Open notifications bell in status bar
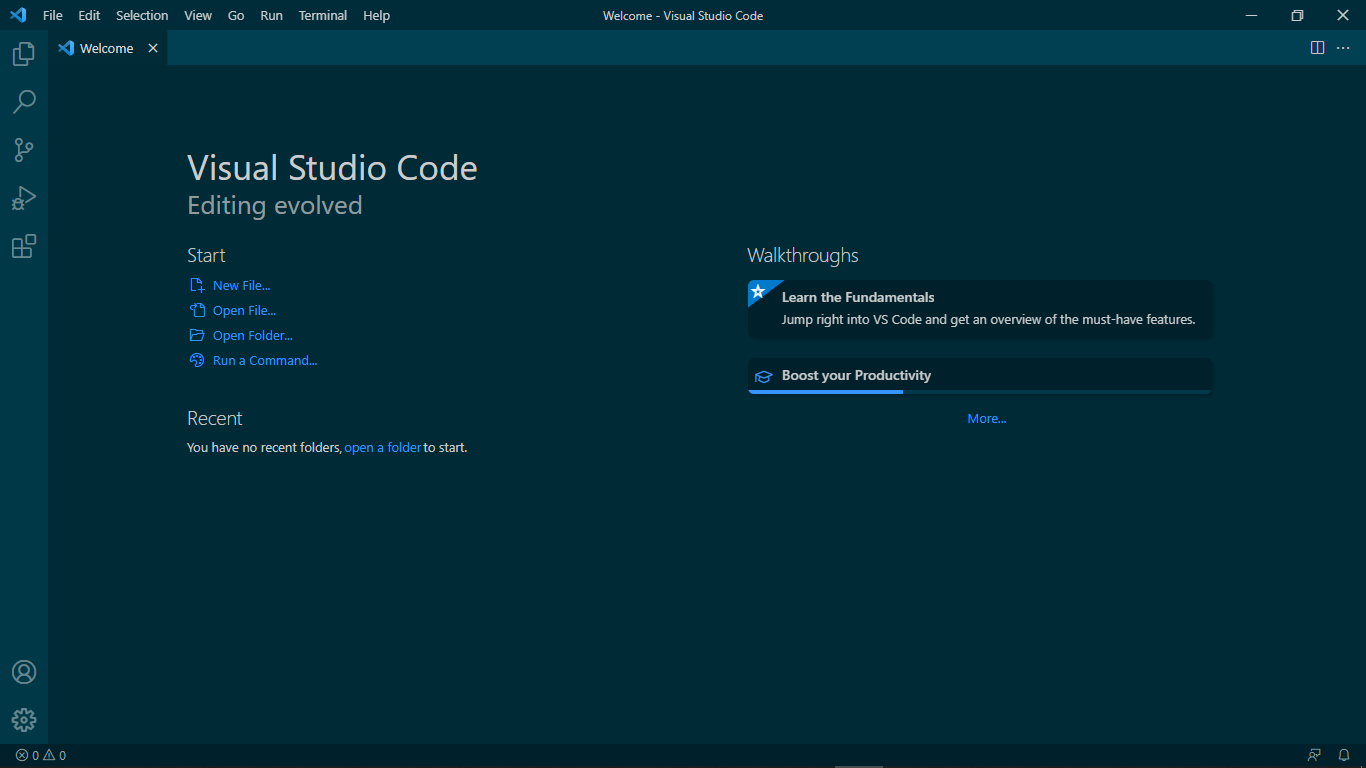This screenshot has height=768, width=1366. pyautogui.click(x=1344, y=756)
